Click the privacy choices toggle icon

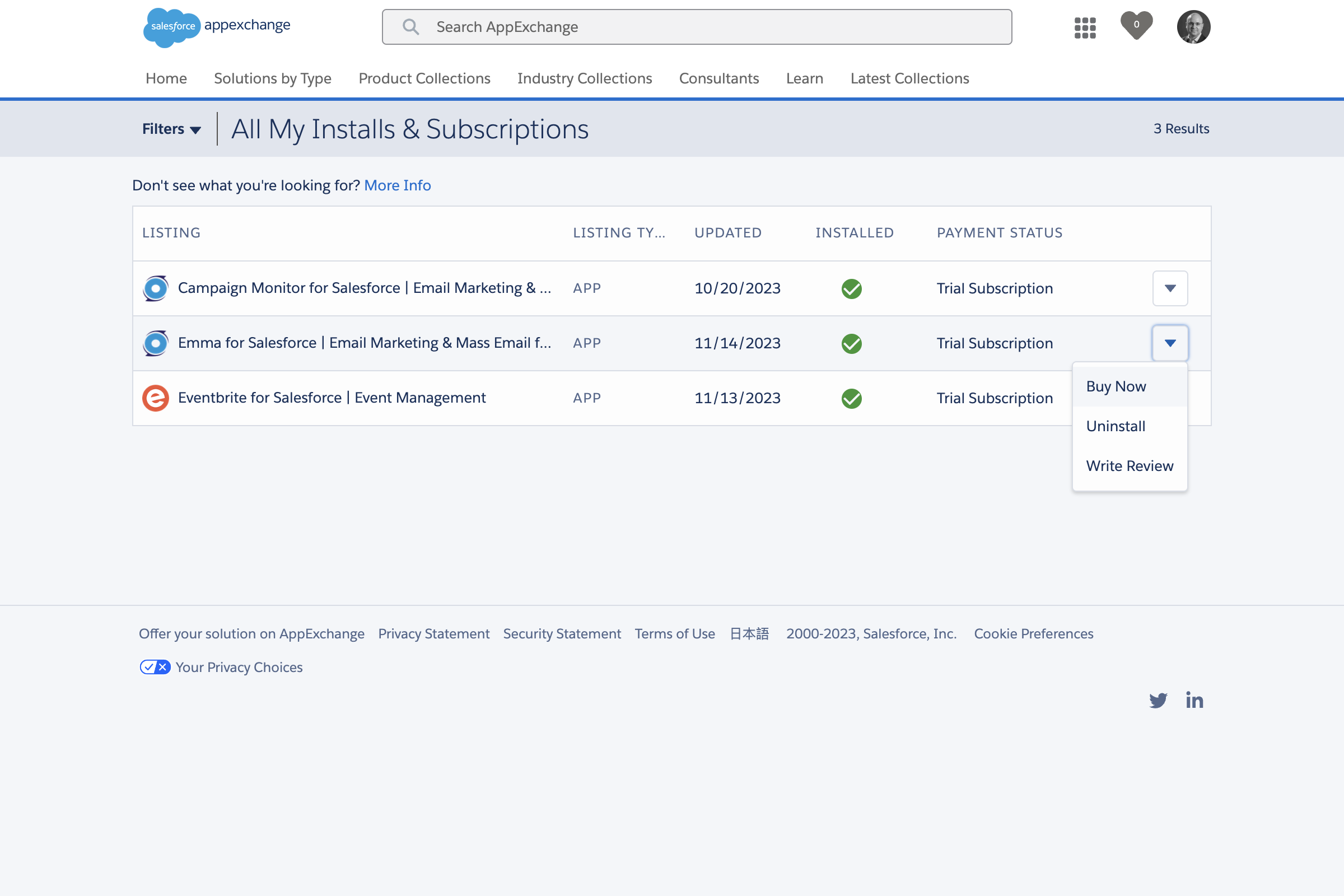click(x=155, y=667)
